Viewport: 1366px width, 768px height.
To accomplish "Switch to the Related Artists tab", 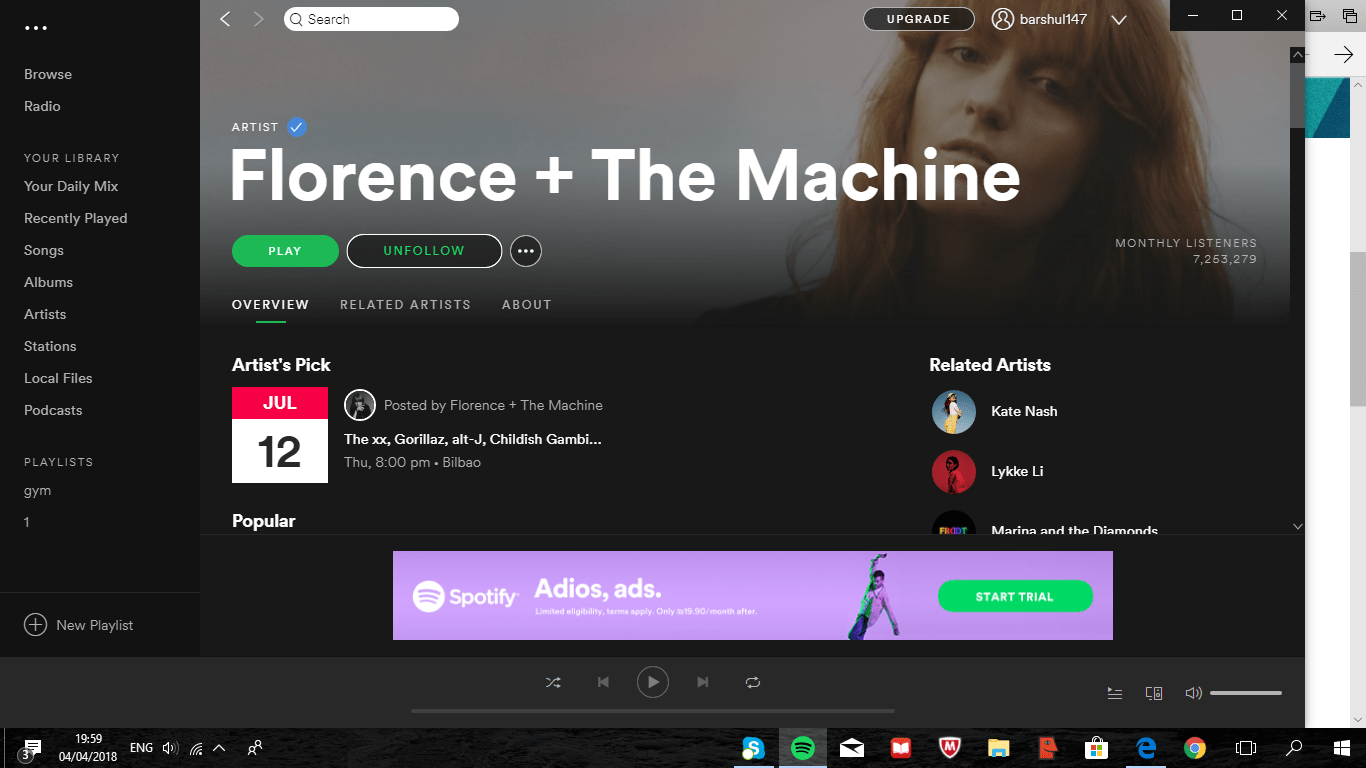I will [x=405, y=305].
